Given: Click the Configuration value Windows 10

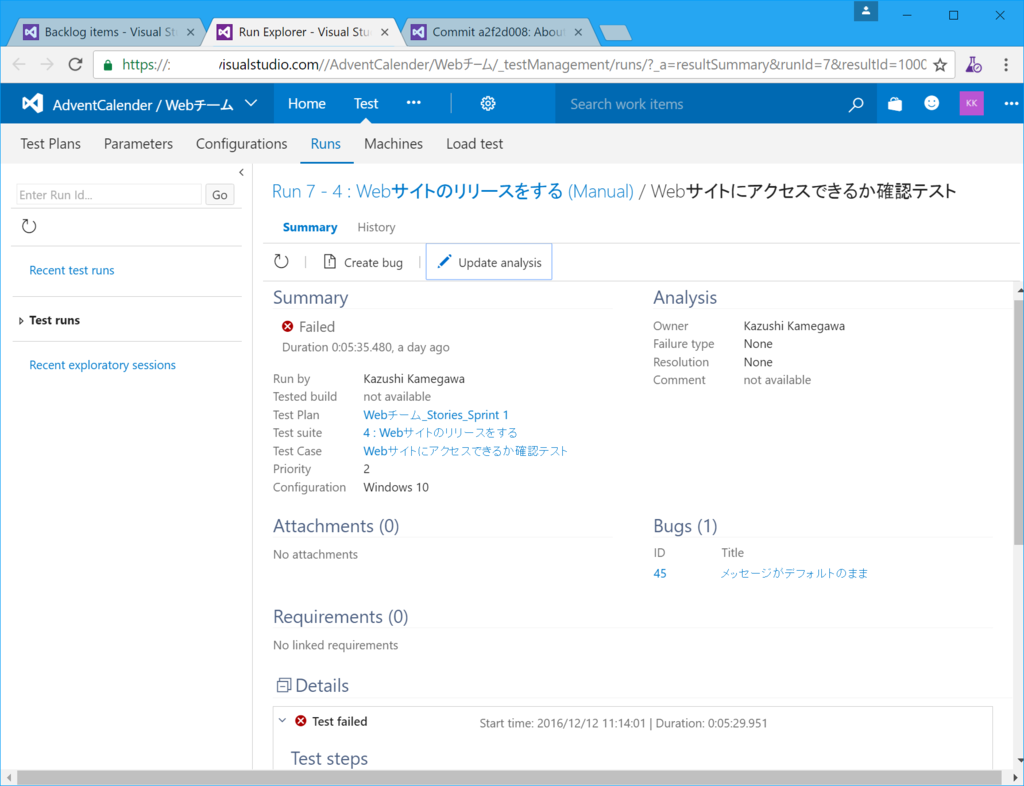Looking at the screenshot, I should pos(396,487).
